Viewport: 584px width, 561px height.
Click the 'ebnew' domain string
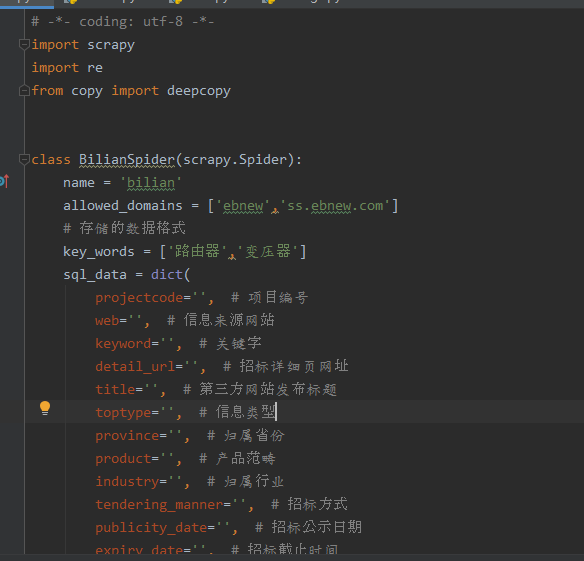[243, 206]
